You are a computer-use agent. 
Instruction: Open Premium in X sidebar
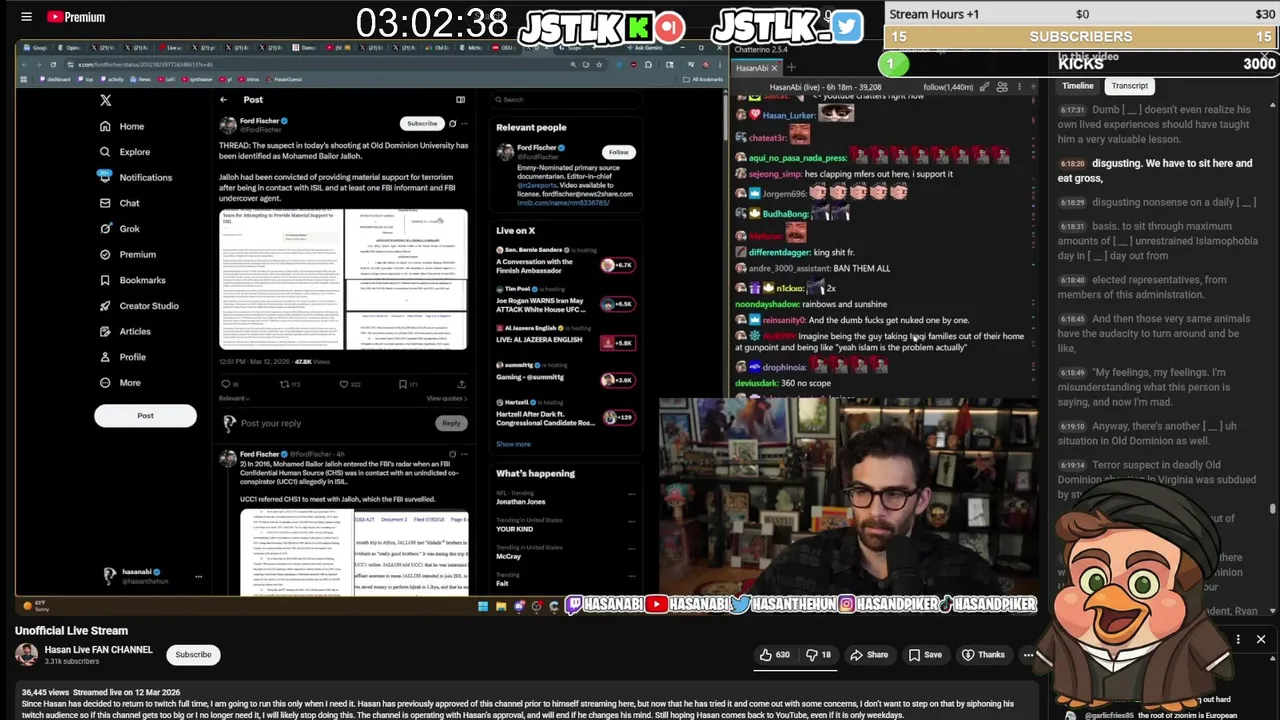pos(127,254)
